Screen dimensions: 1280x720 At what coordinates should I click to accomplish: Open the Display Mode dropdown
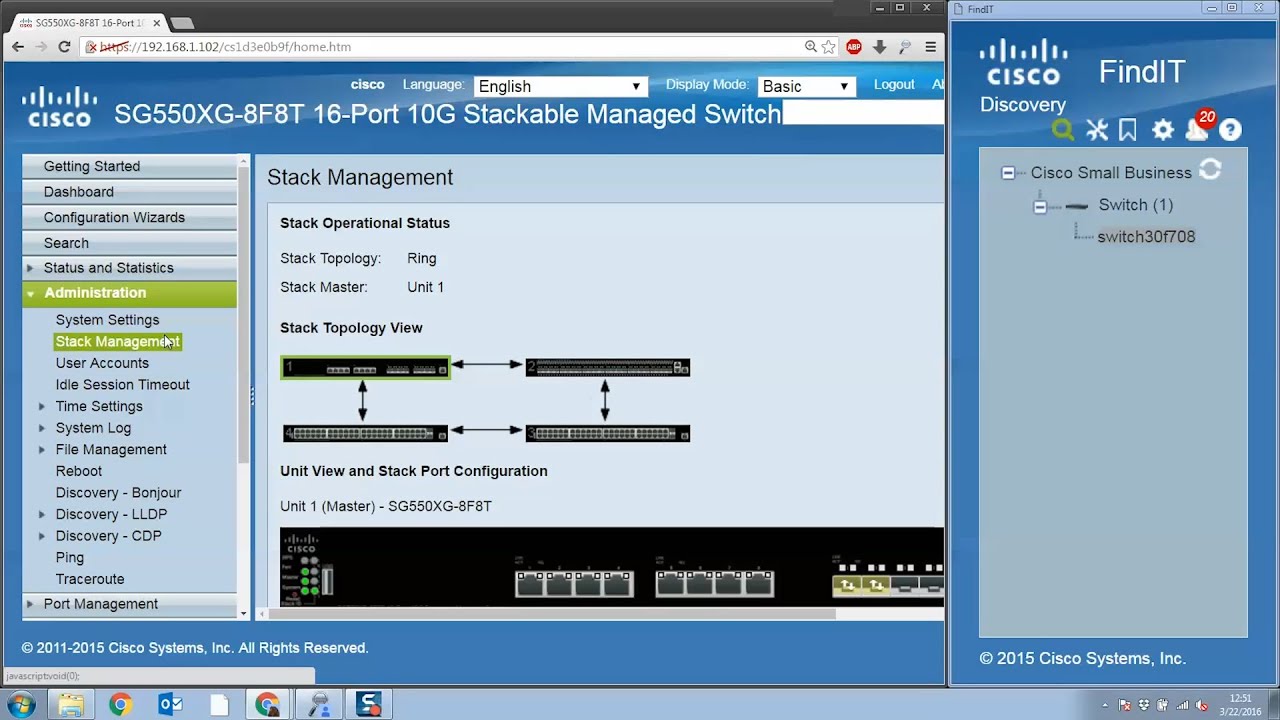pos(806,86)
